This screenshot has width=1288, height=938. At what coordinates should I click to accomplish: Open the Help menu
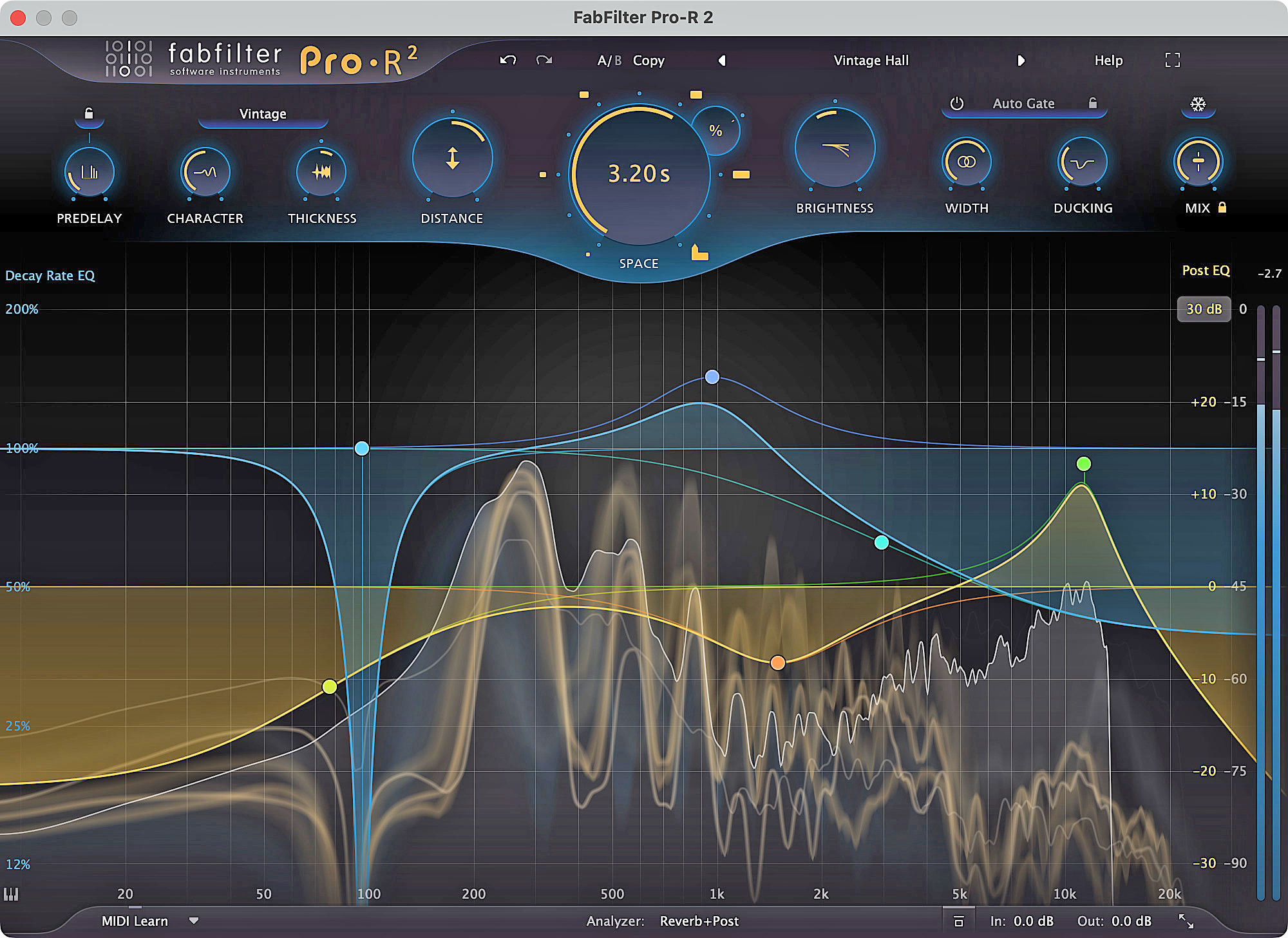pyautogui.click(x=1108, y=61)
